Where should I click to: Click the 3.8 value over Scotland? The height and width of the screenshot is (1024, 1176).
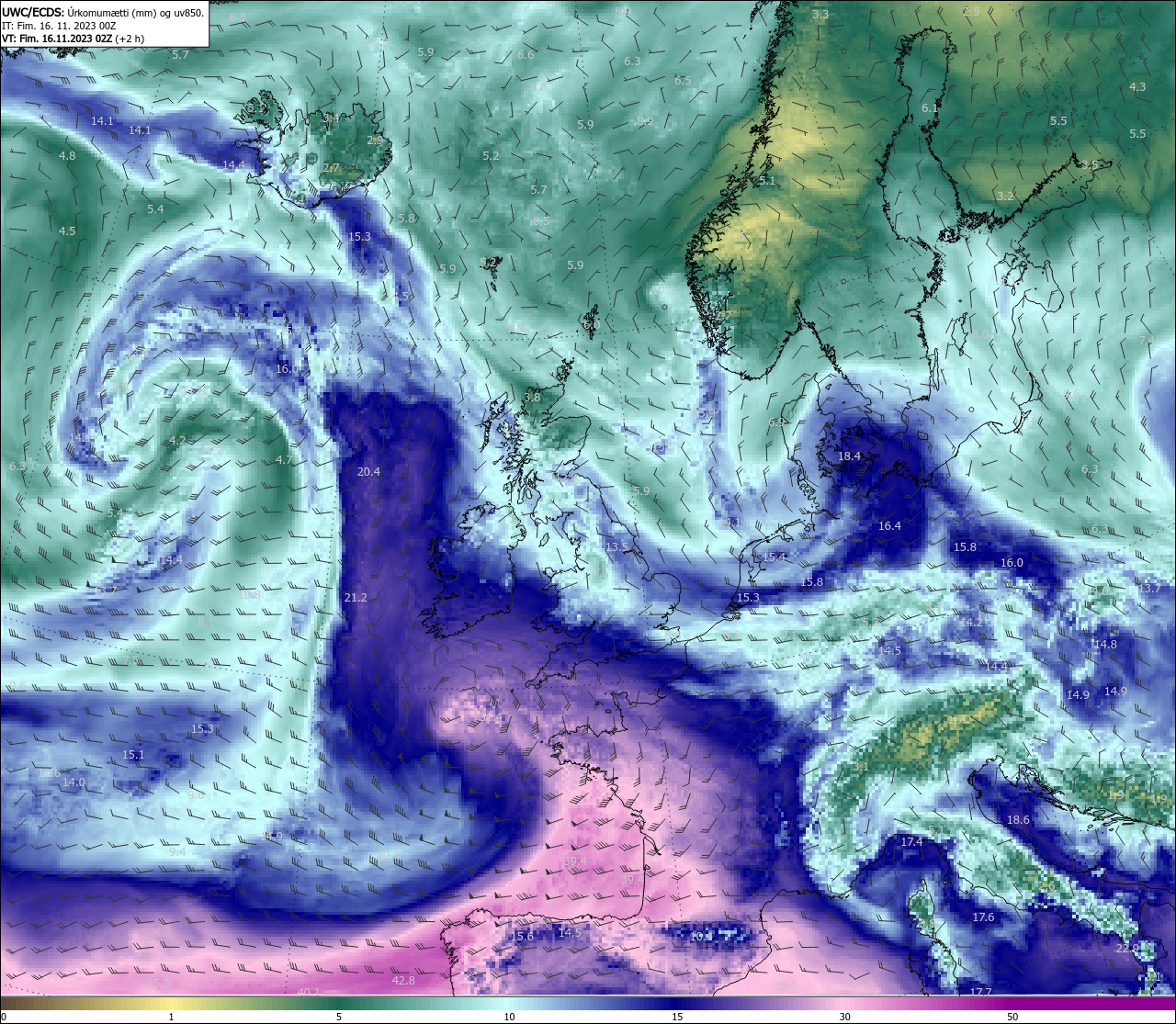point(532,398)
